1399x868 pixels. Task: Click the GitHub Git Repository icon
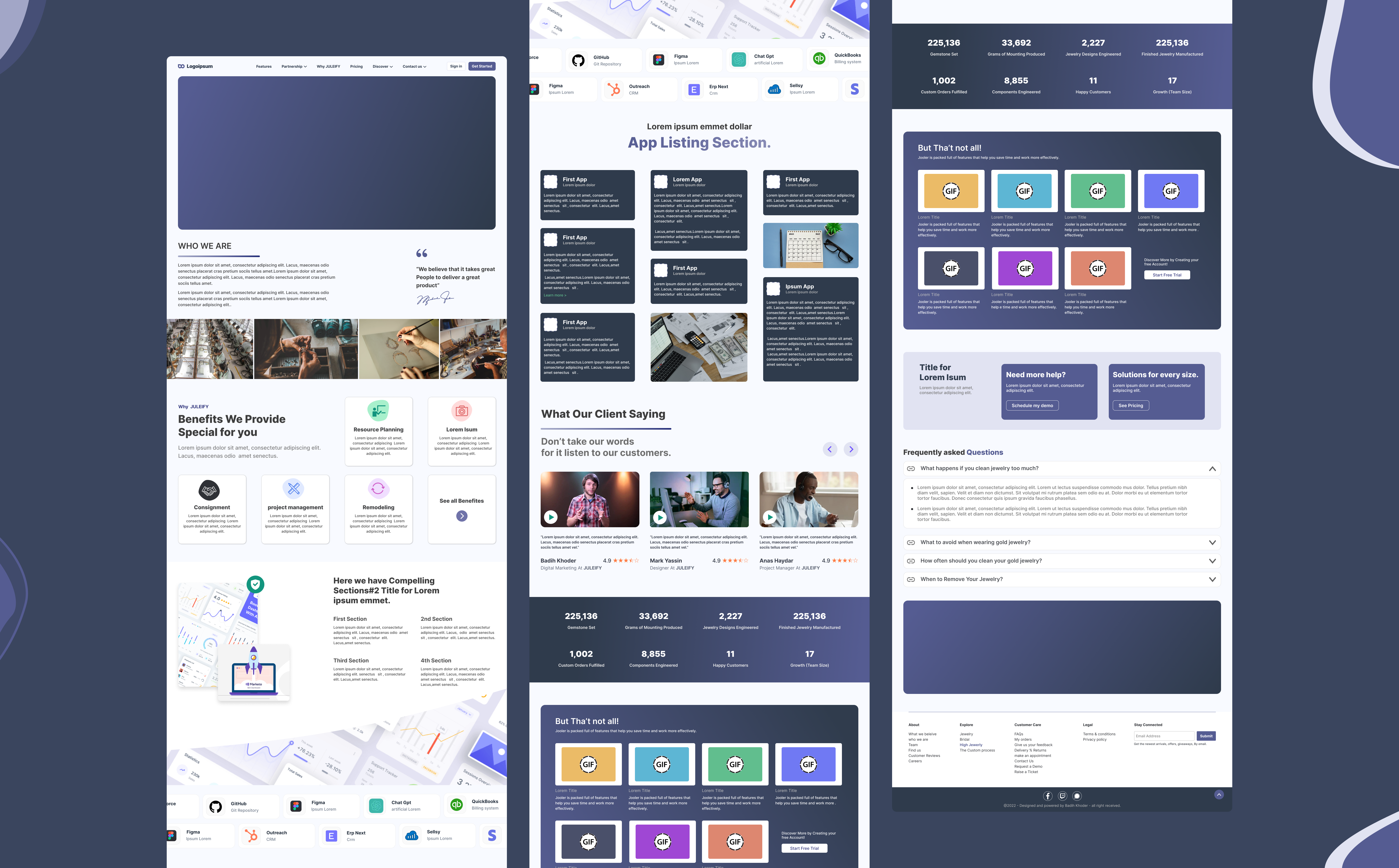pyautogui.click(x=579, y=59)
